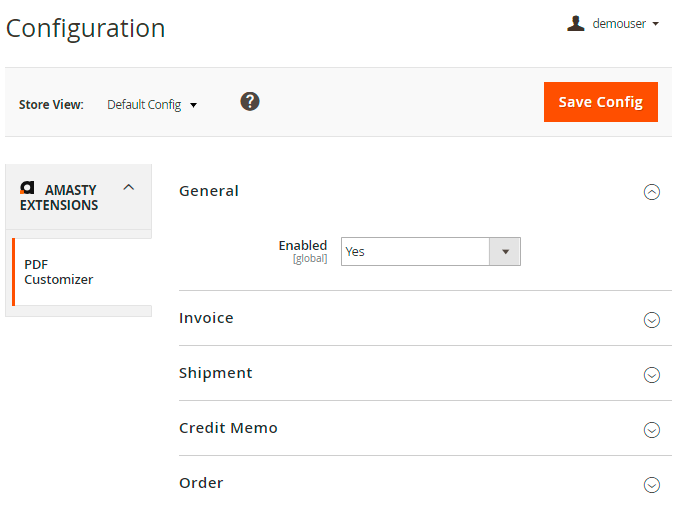Collapse General section using its circle arrow

pos(652,192)
